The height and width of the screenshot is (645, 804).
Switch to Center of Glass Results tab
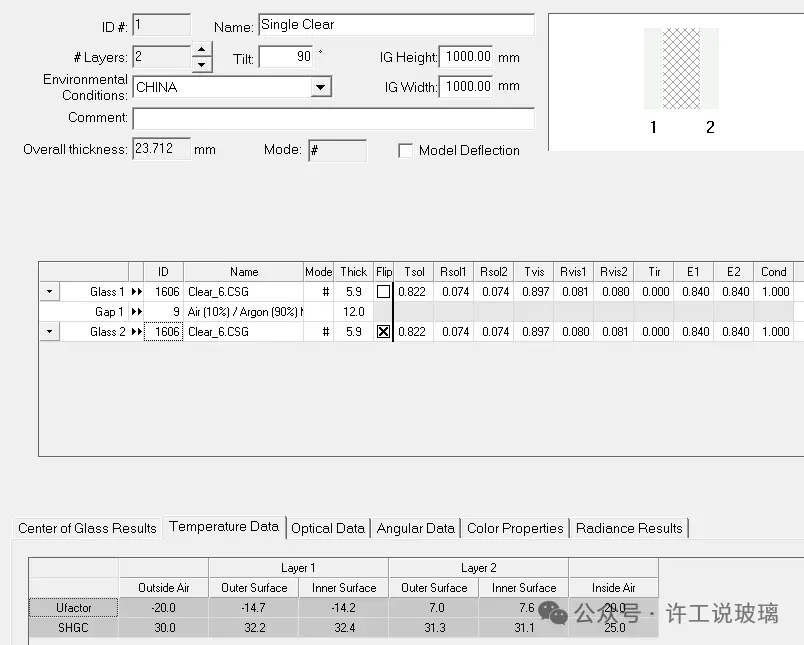87,528
